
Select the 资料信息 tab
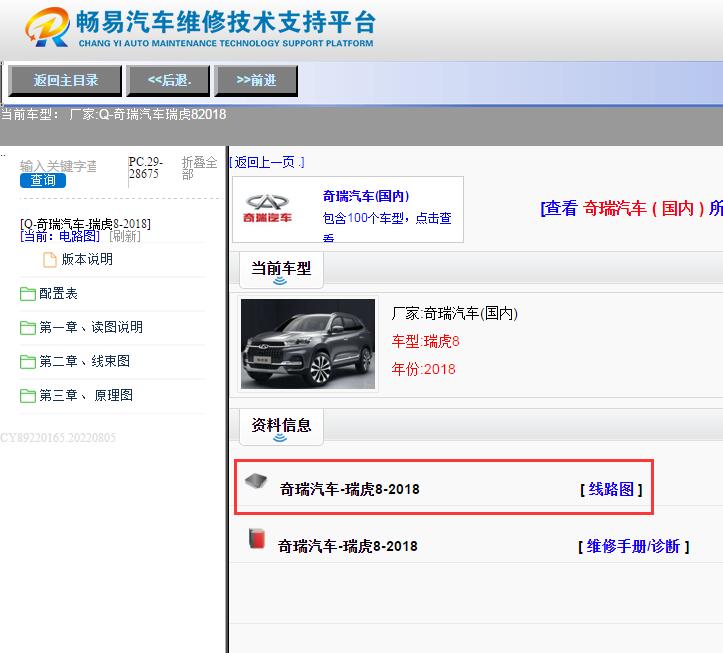[281, 427]
